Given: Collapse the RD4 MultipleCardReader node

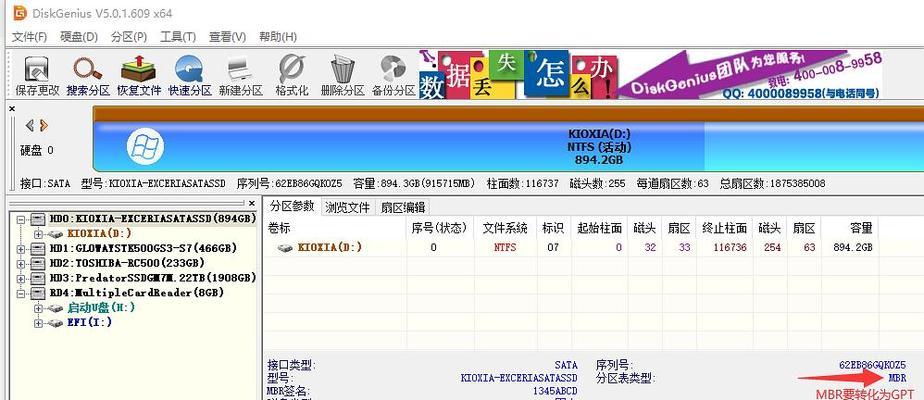Looking at the screenshot, I should pyautogui.click(x=22, y=293).
